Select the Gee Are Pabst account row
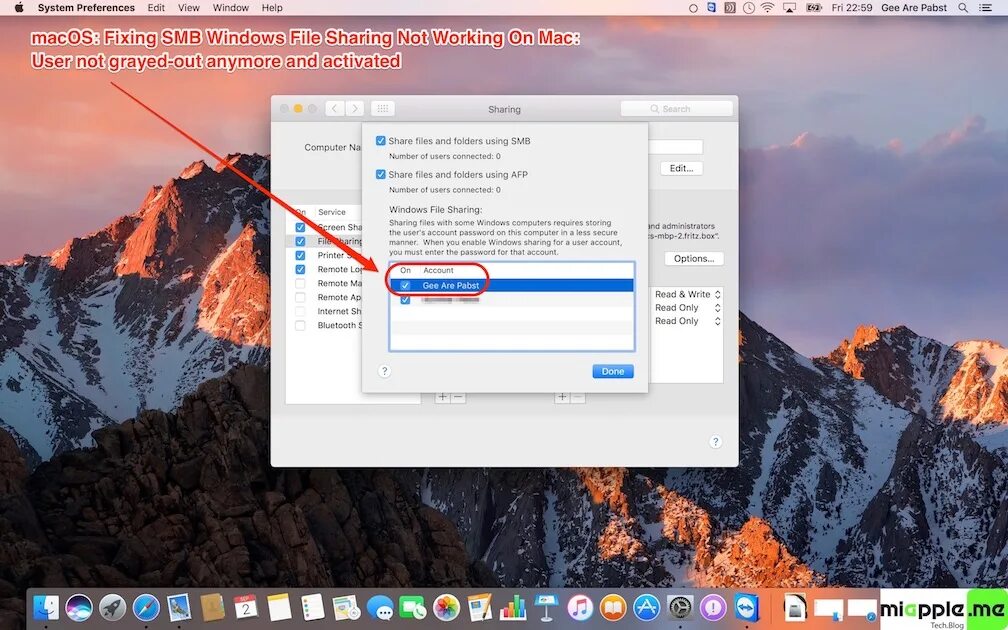Viewport: 1008px width, 630px height. 512,285
